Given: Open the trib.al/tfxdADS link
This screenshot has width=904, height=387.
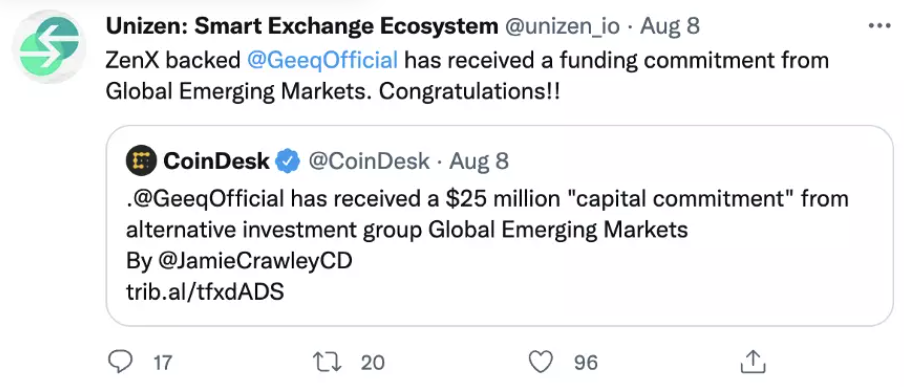Looking at the screenshot, I should pyautogui.click(x=205, y=292).
